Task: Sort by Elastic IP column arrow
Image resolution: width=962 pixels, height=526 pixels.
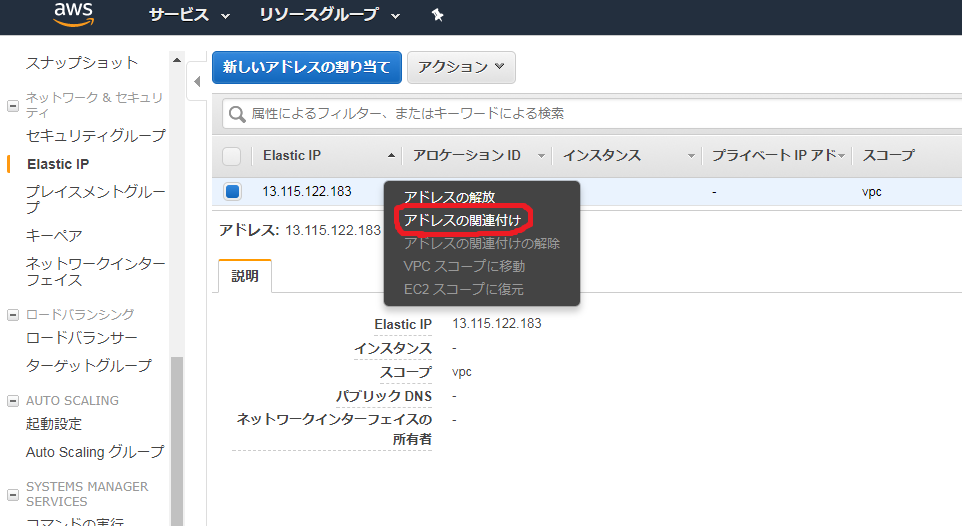Action: pos(390,156)
